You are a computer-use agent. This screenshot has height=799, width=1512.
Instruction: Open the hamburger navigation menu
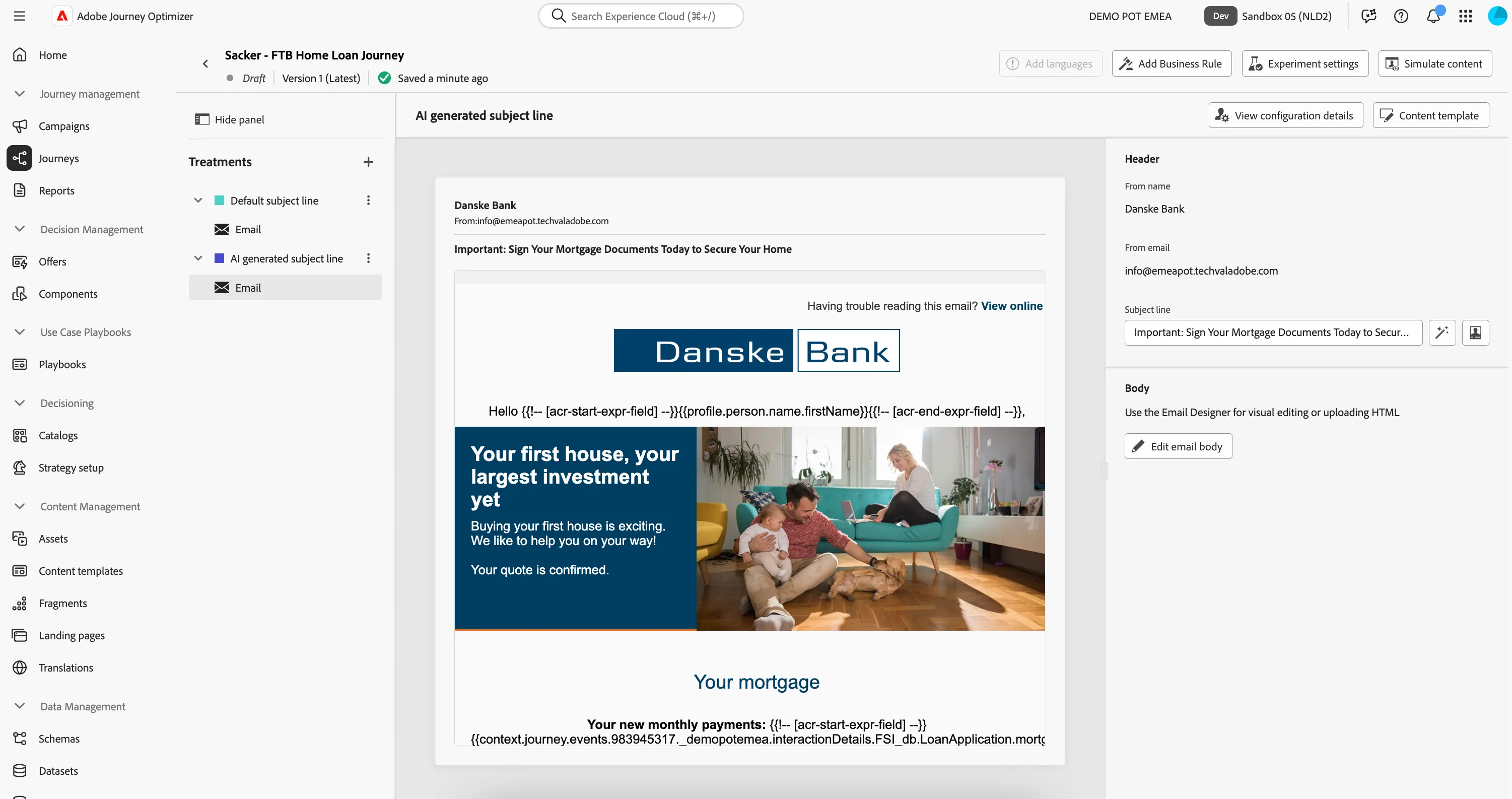[x=19, y=16]
